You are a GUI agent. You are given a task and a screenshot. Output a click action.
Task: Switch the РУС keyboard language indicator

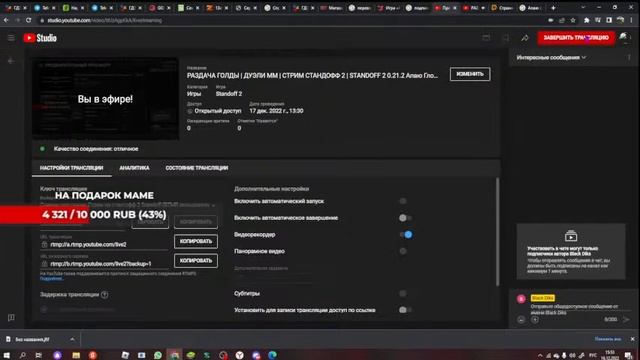coord(593,356)
